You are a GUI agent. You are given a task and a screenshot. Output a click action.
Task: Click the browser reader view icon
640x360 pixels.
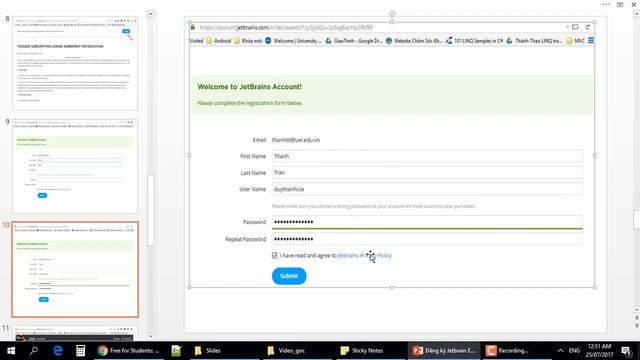[x=575, y=27]
